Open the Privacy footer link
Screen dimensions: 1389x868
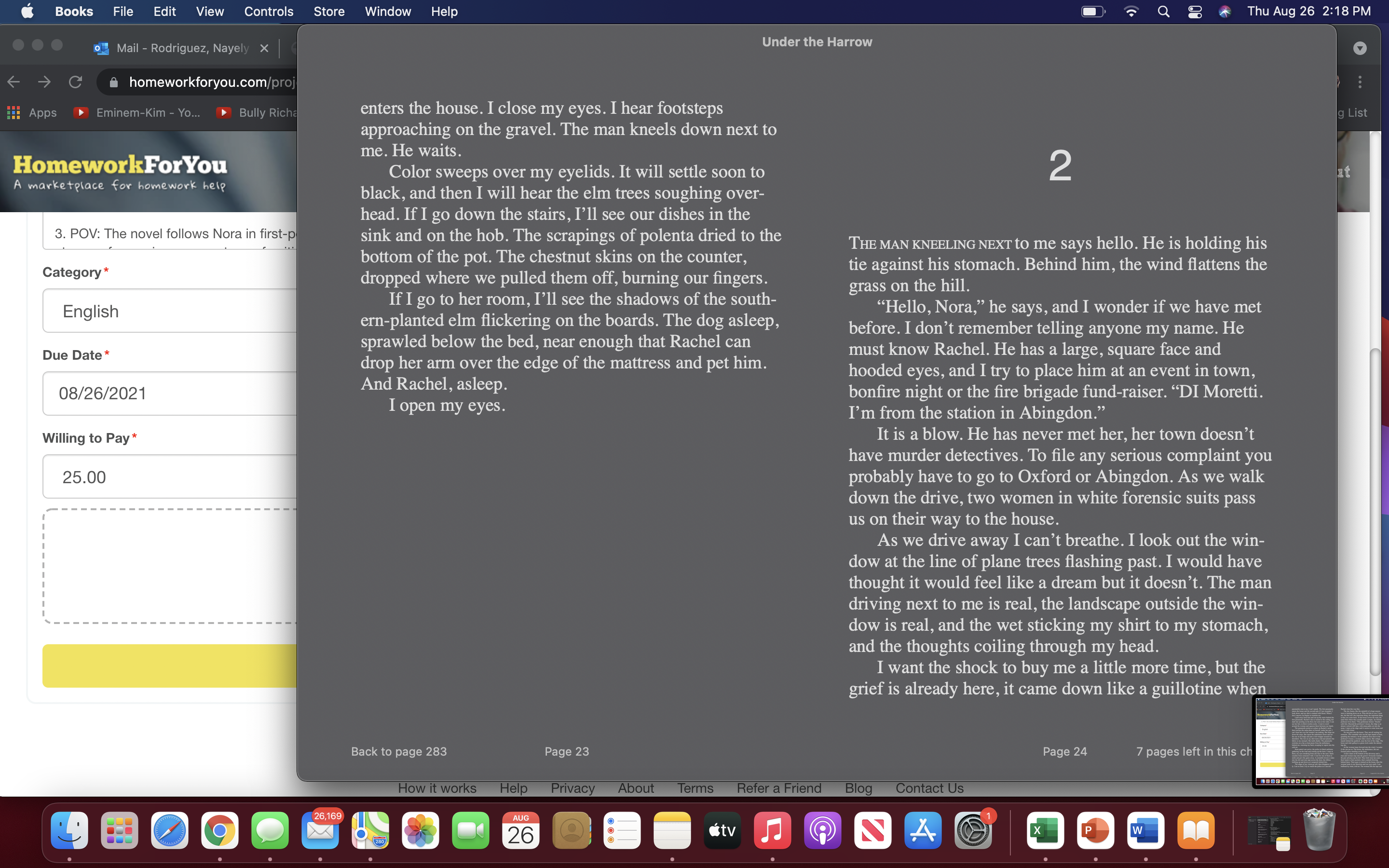573,788
